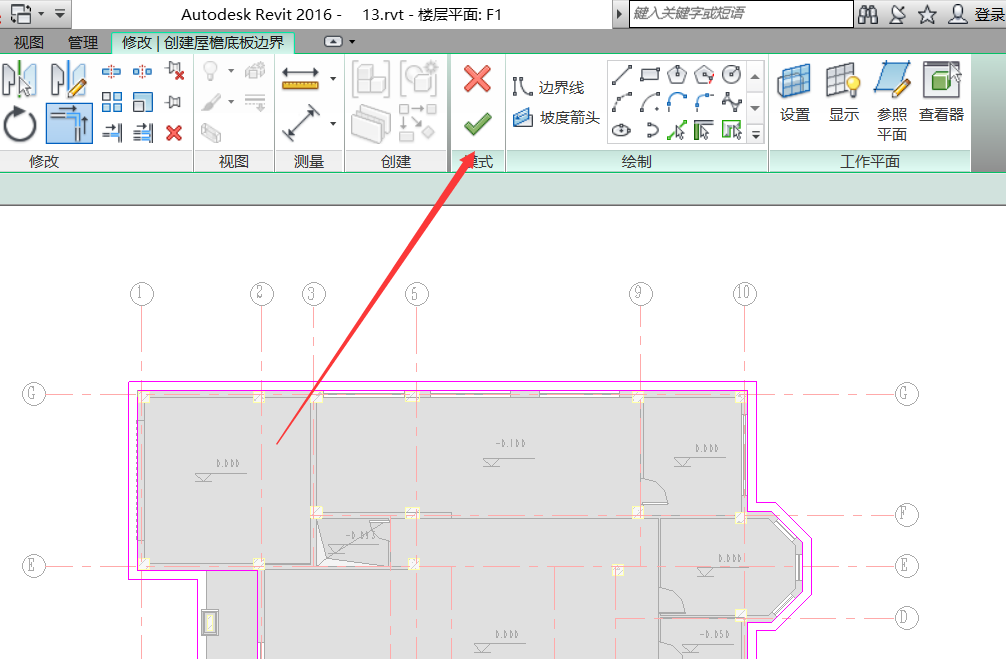Switch to the 视图 (View) ribbon tab
This screenshot has width=1006, height=659.
coord(29,42)
